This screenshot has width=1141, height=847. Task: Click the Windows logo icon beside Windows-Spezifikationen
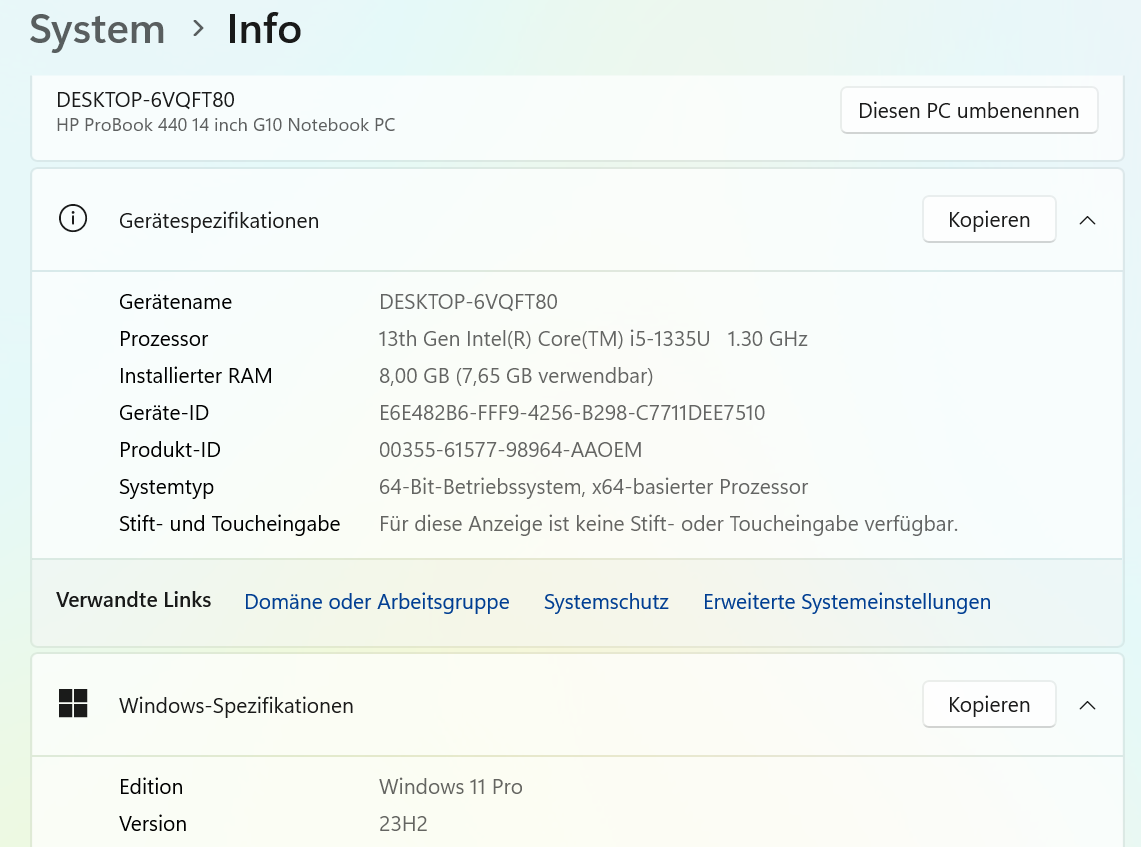[x=73, y=704]
